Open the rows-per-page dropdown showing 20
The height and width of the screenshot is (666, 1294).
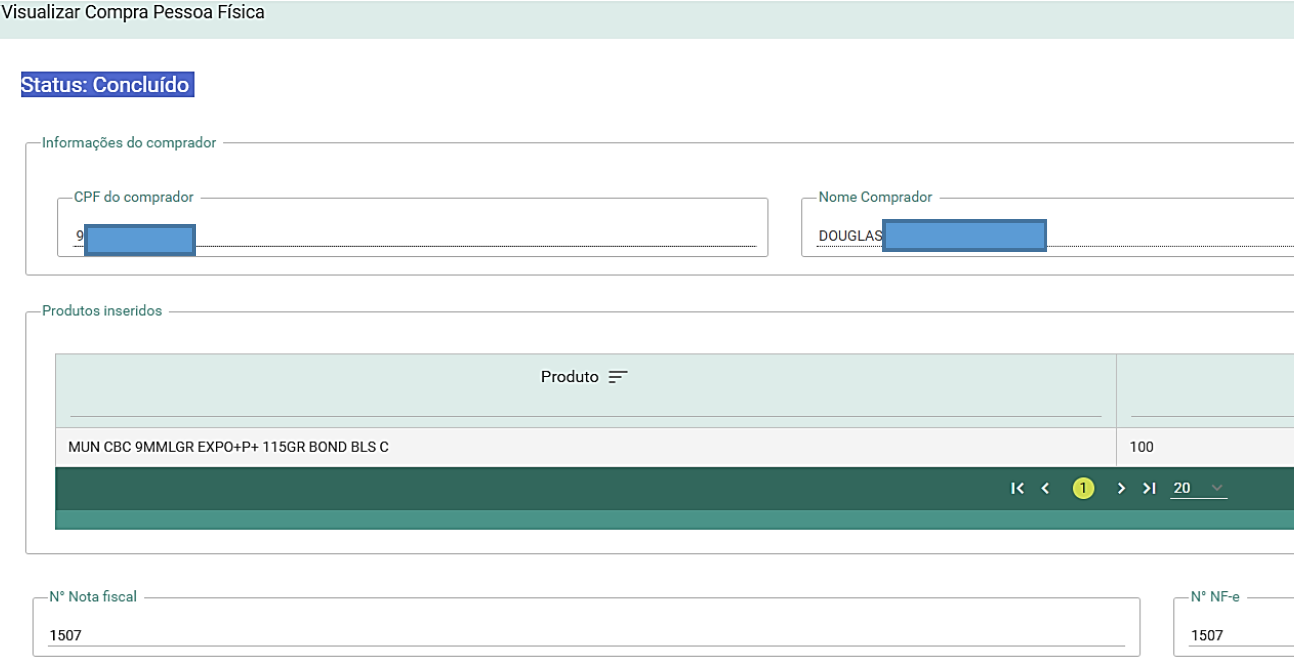pos(1198,488)
